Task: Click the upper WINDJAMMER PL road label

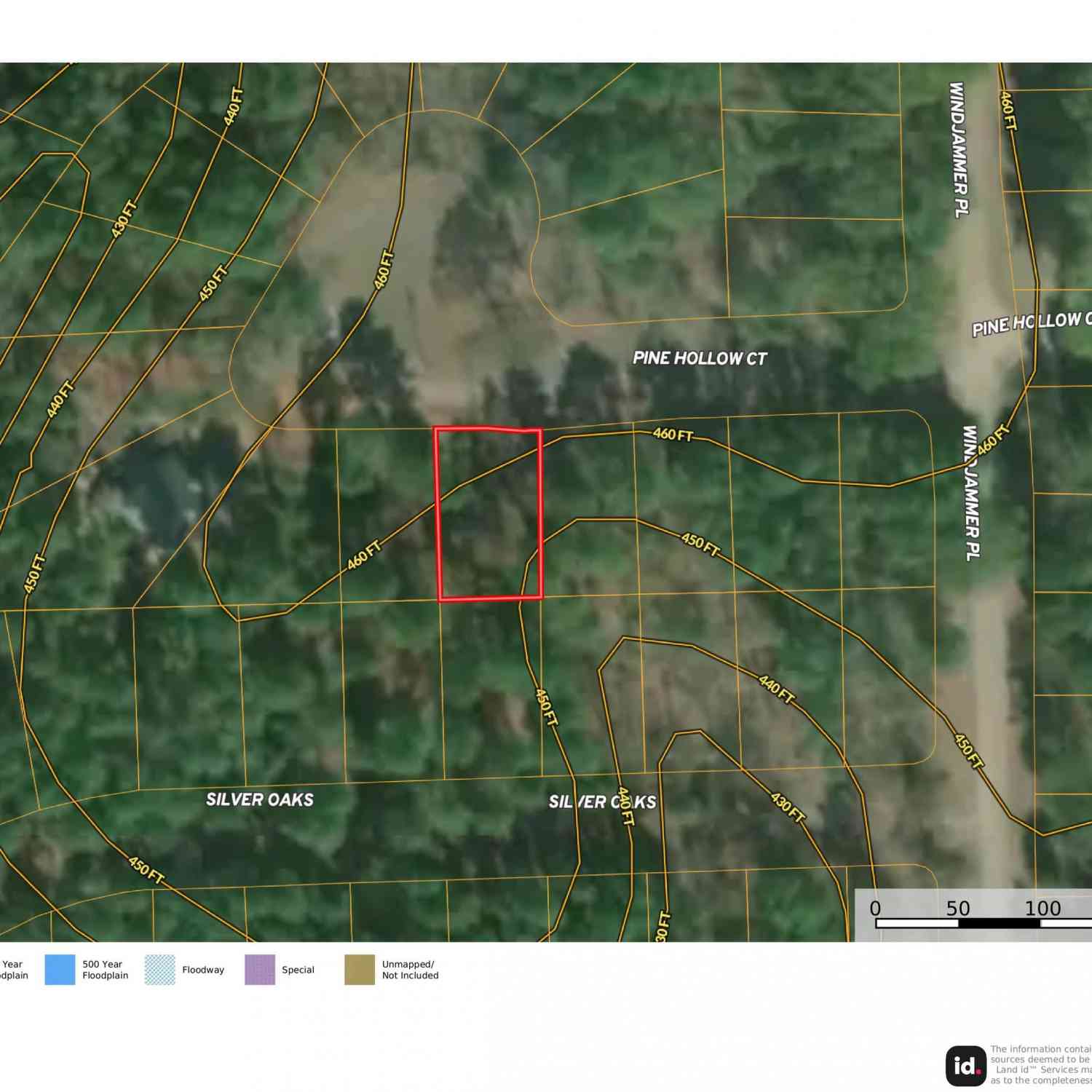Action: point(960,149)
